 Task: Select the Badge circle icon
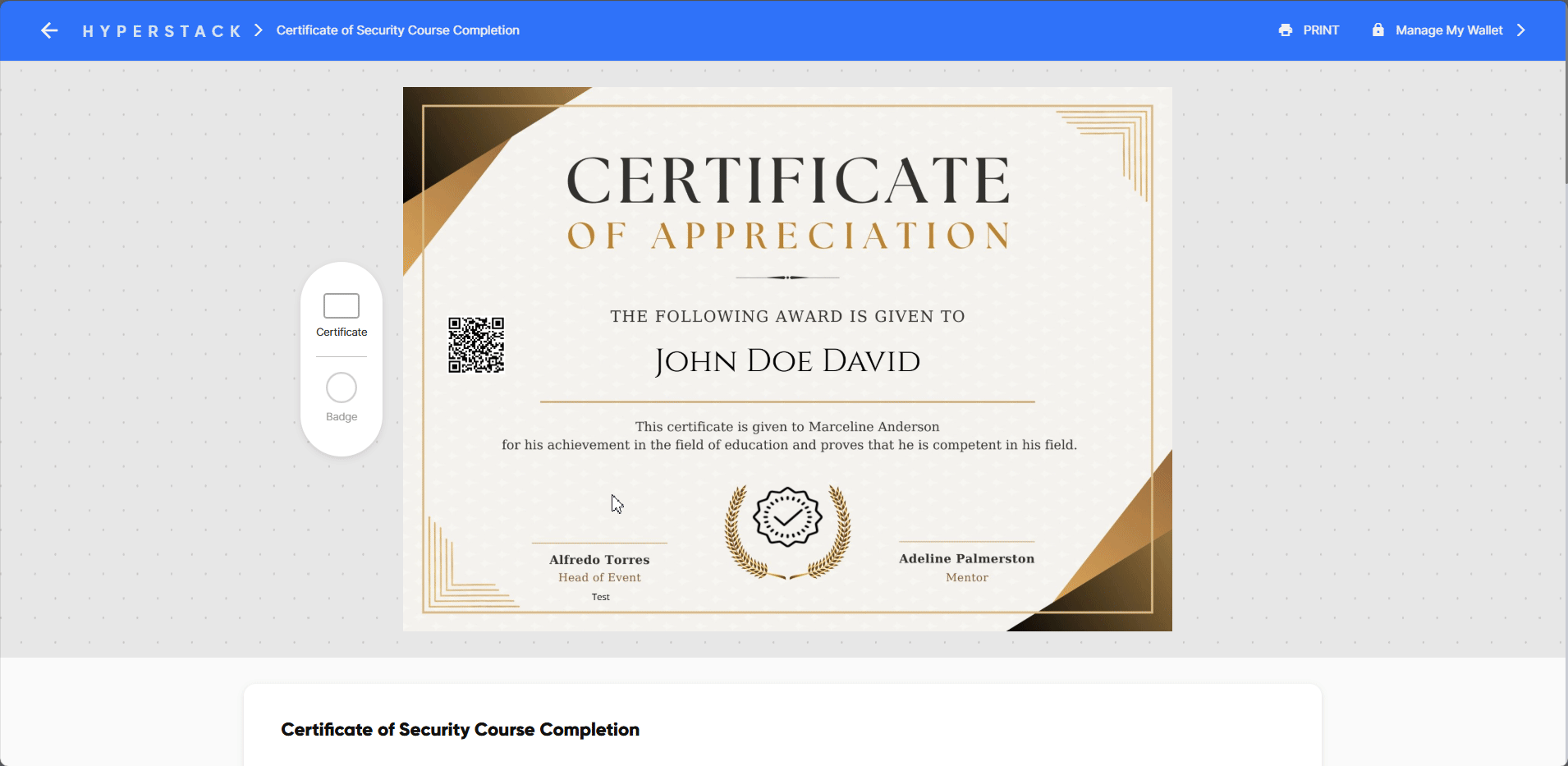[x=342, y=388]
